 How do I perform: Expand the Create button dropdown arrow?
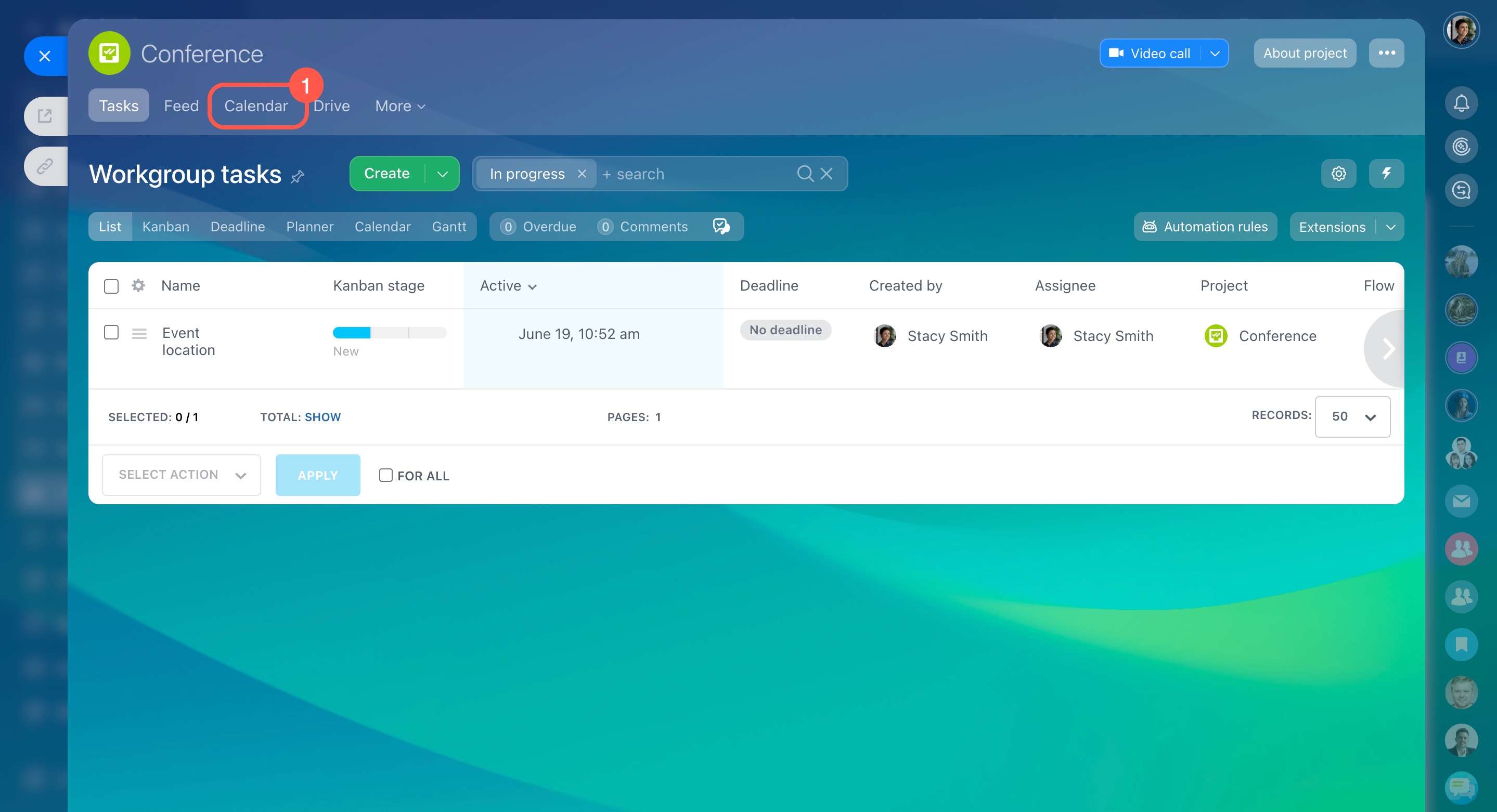click(442, 174)
